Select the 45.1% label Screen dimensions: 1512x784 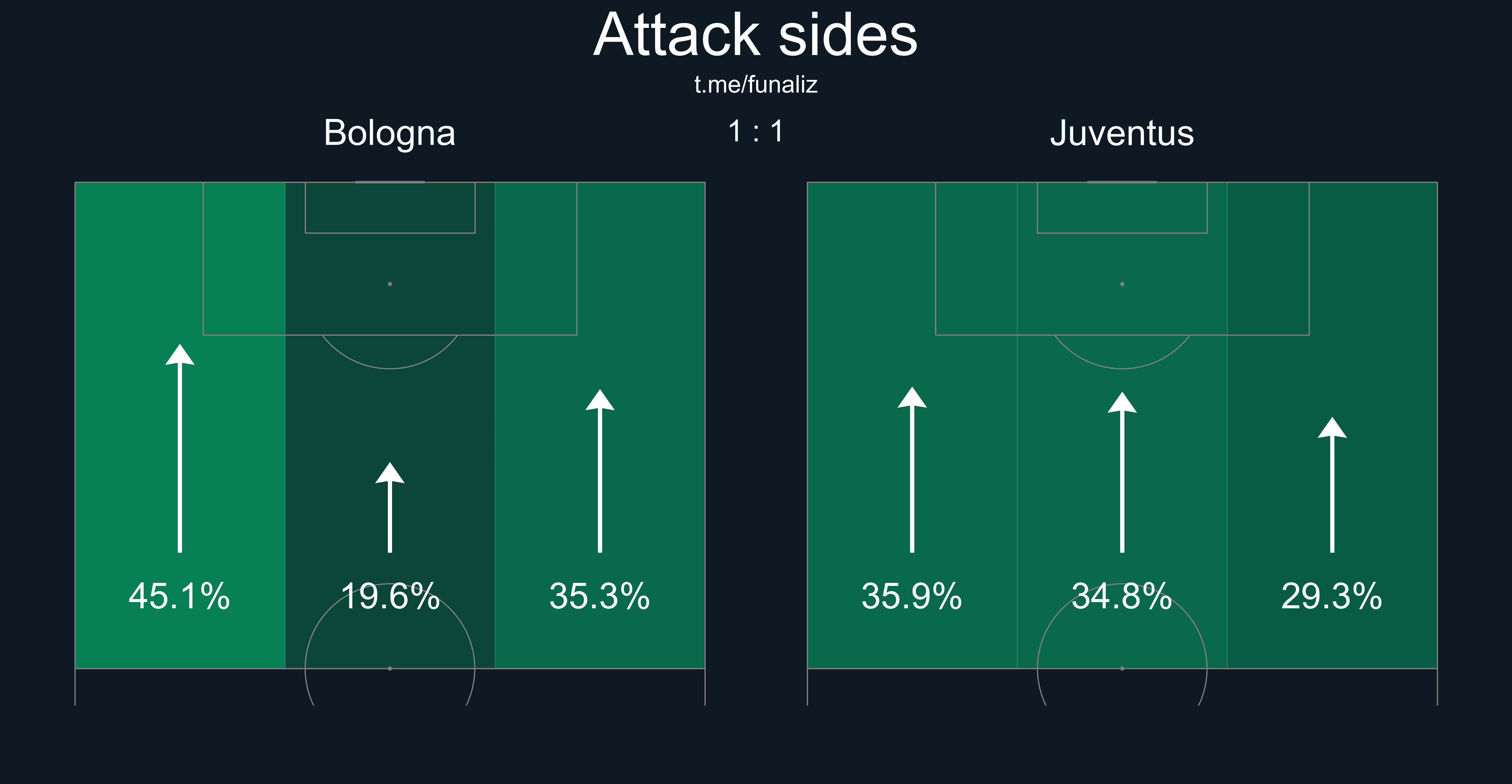point(180,596)
